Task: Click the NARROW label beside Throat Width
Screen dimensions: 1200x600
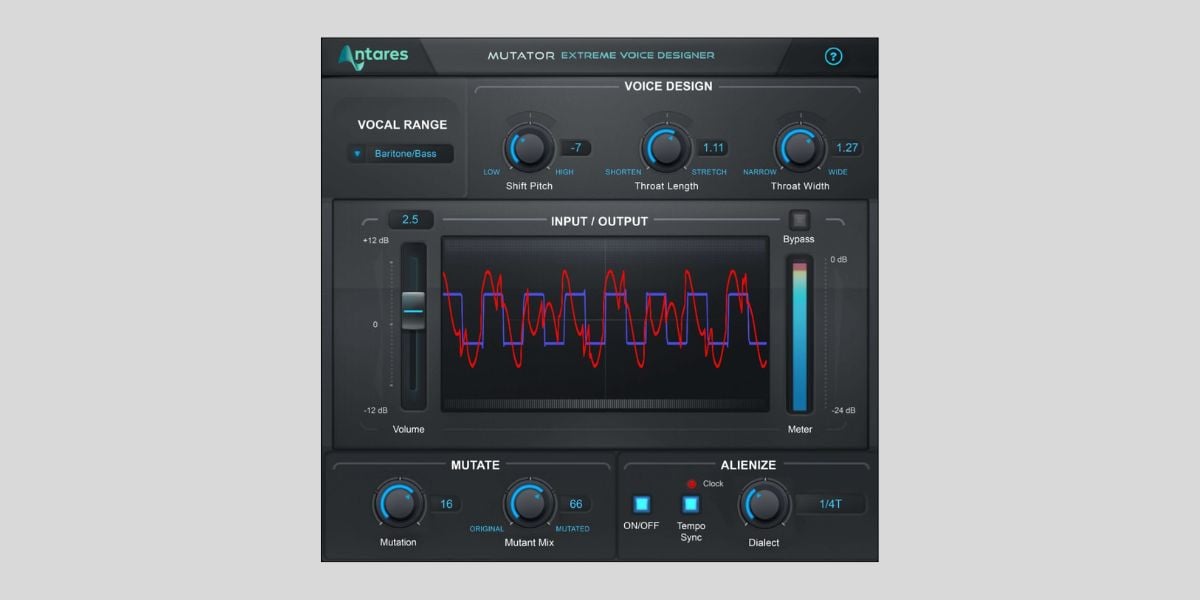Action: [x=760, y=172]
